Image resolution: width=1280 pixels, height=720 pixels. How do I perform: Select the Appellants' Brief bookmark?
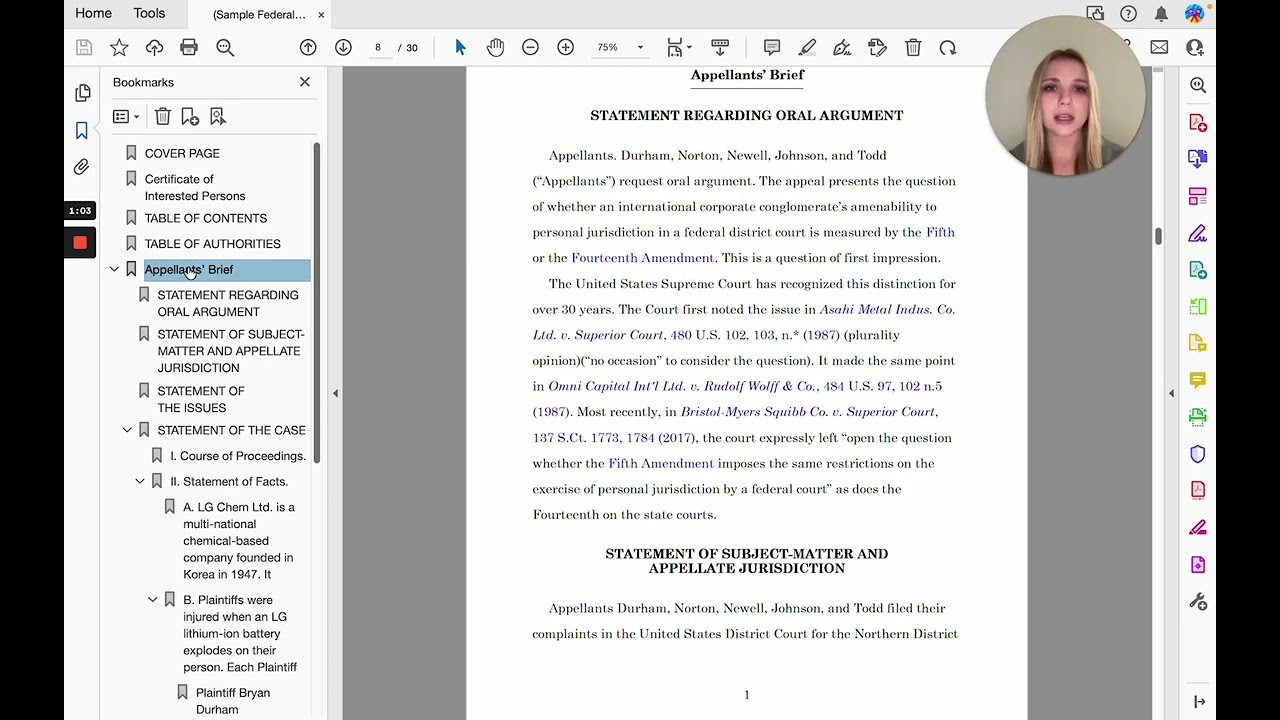pos(189,269)
